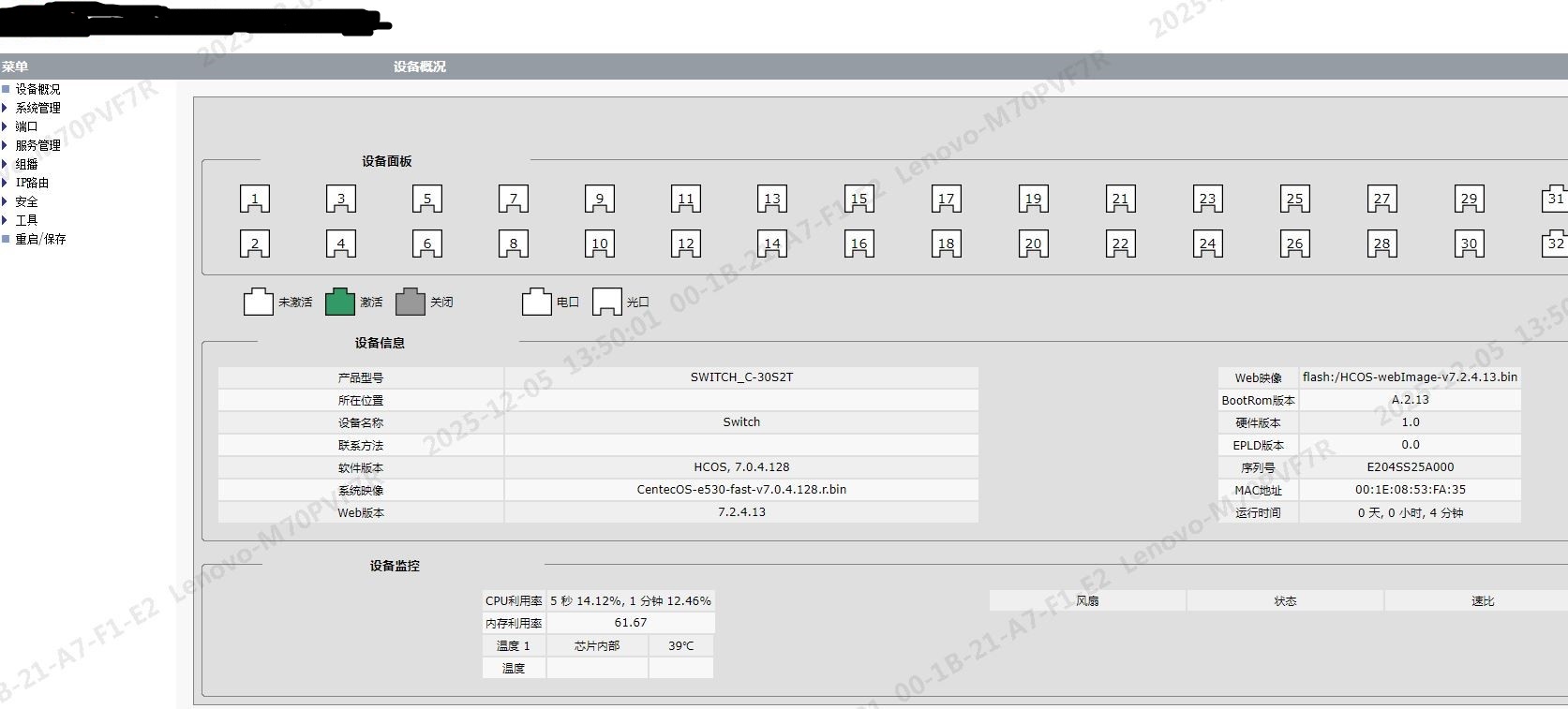Select port 8 icon
Image resolution: width=1568 pixels, height=709 pixels.
tap(514, 244)
